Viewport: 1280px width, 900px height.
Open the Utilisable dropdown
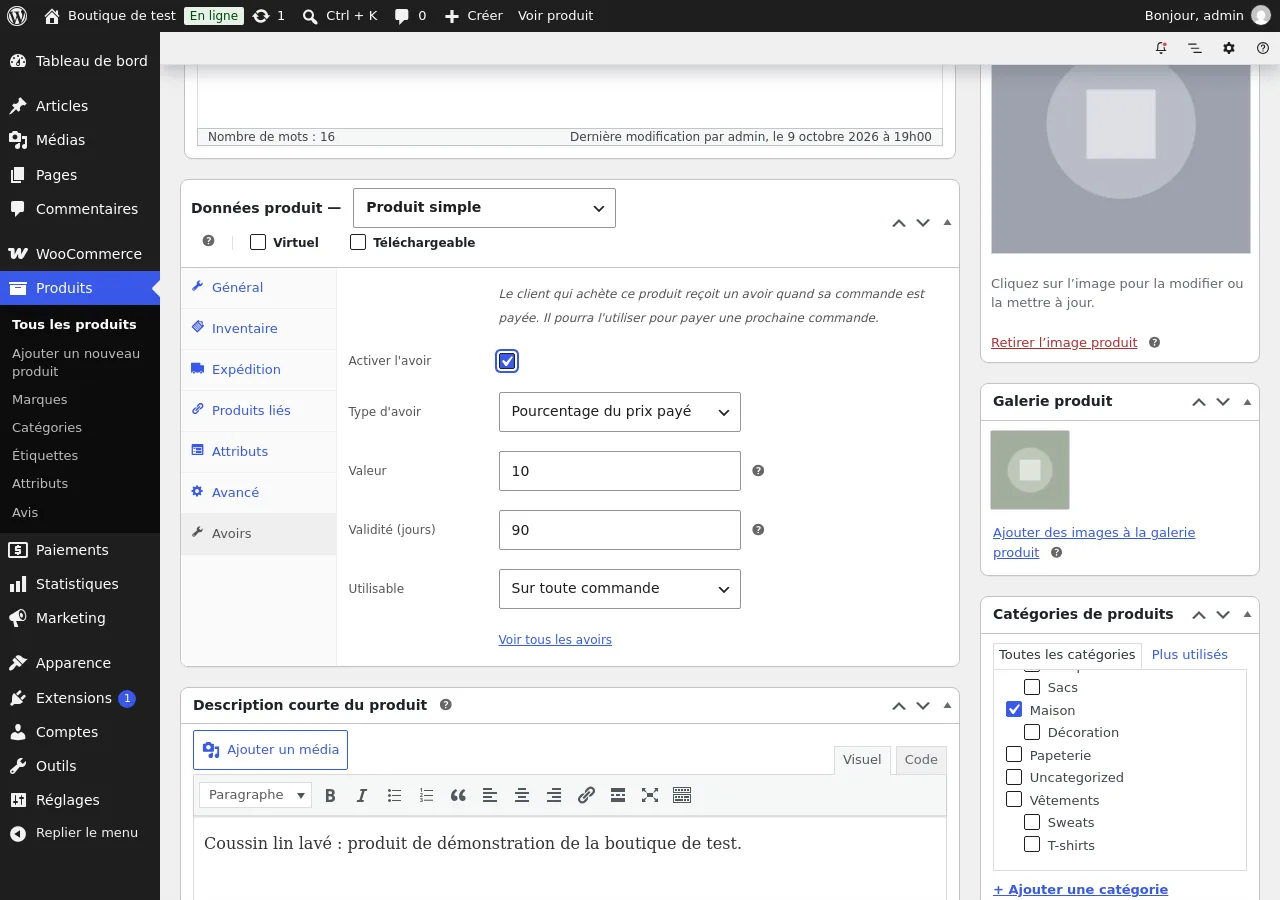click(620, 589)
